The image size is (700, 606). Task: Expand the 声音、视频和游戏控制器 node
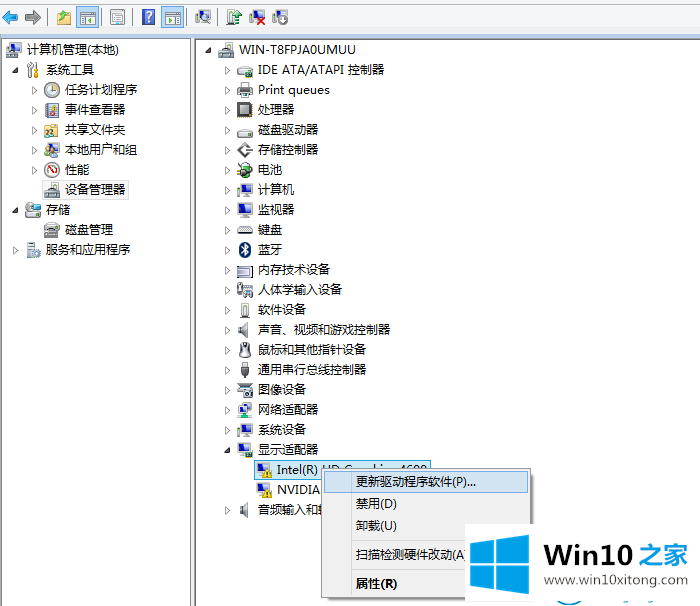click(x=227, y=330)
